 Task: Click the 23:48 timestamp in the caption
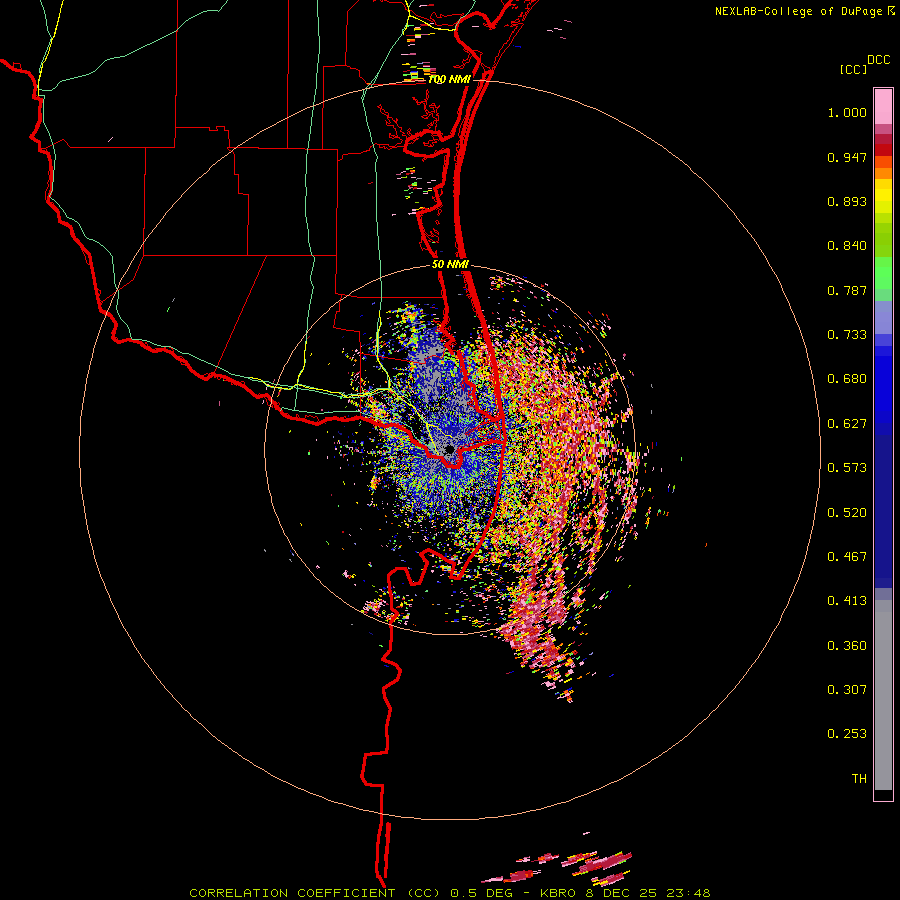point(689,893)
